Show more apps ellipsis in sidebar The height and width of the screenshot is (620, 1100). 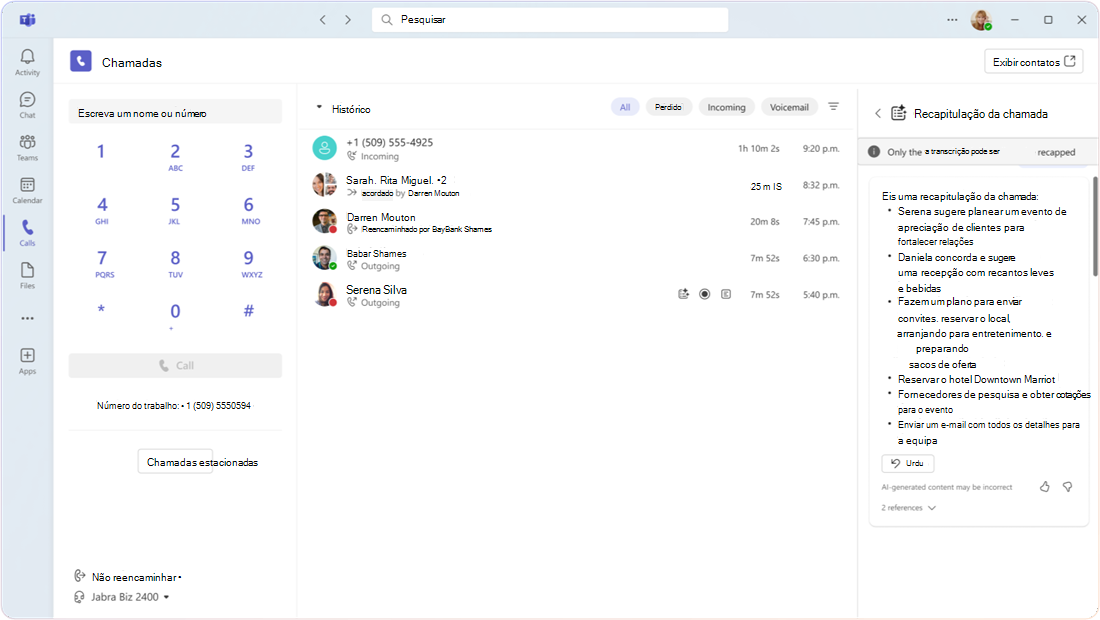[27, 318]
